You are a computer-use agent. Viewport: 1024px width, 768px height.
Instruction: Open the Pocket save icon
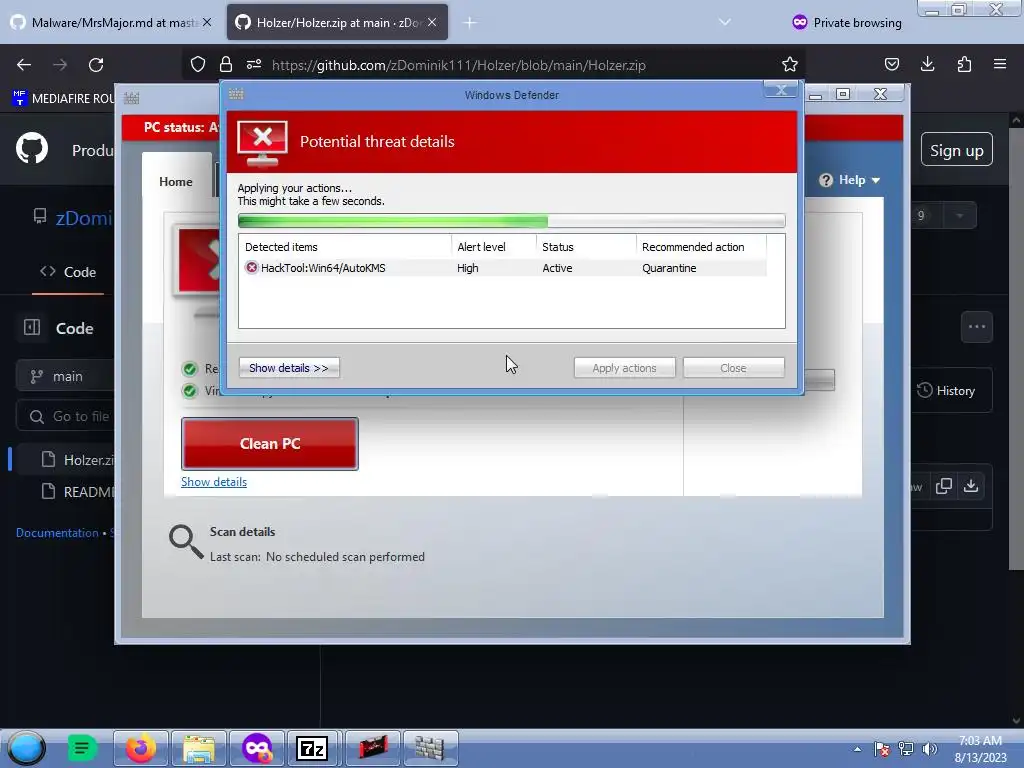click(x=891, y=65)
